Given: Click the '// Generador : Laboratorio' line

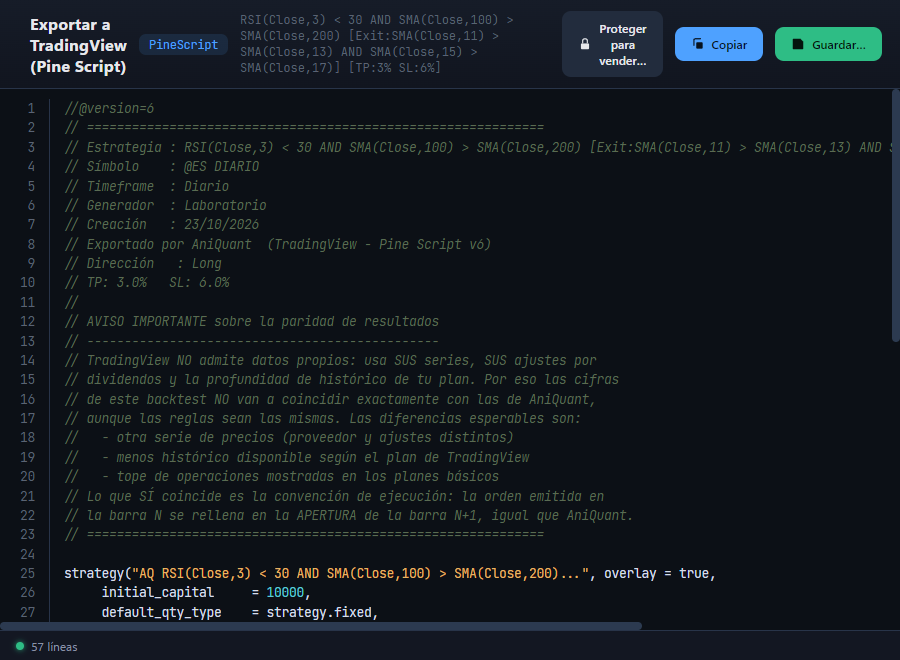Looking at the screenshot, I should 165,205.
